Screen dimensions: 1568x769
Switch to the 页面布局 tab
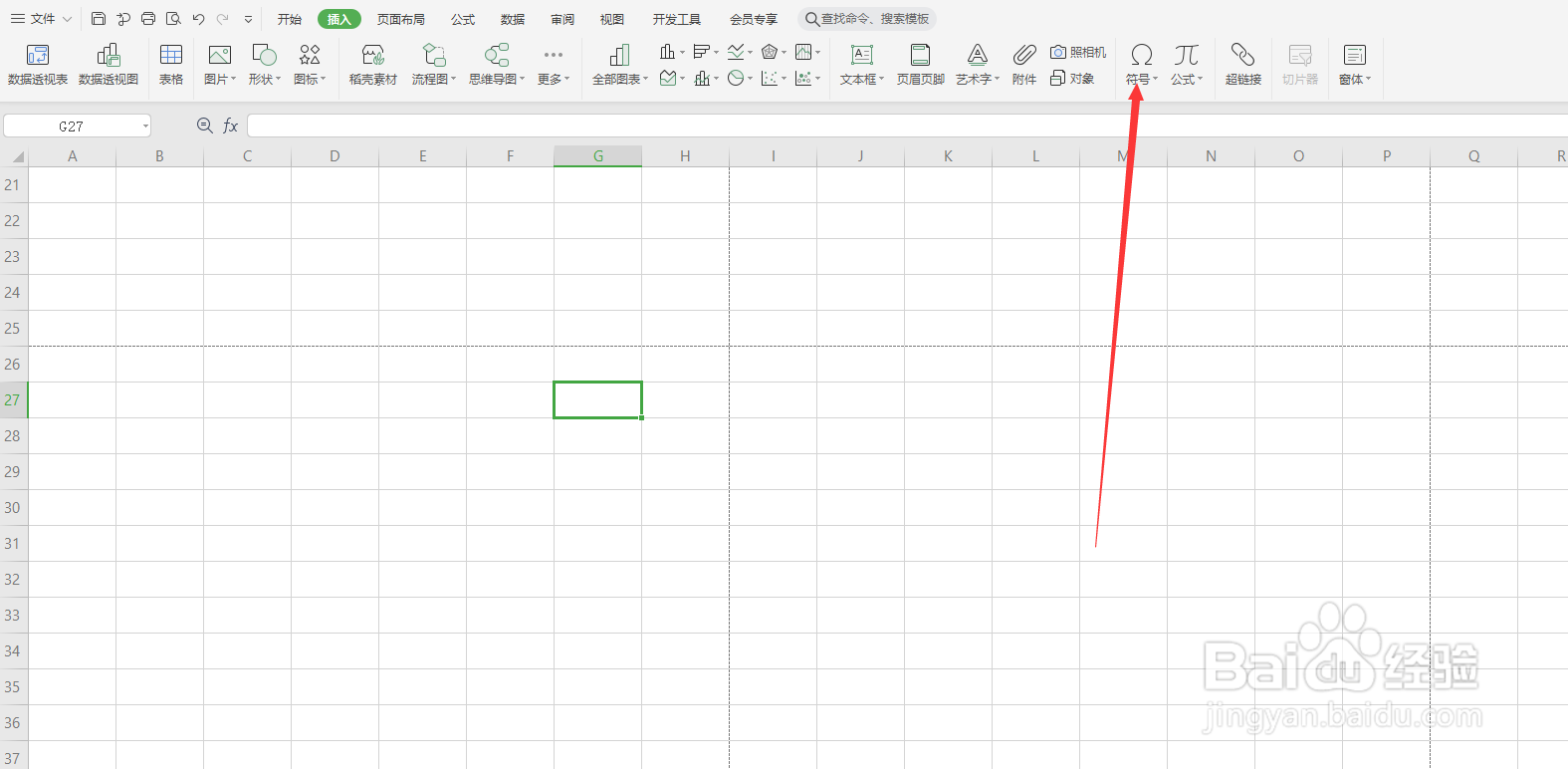click(400, 19)
